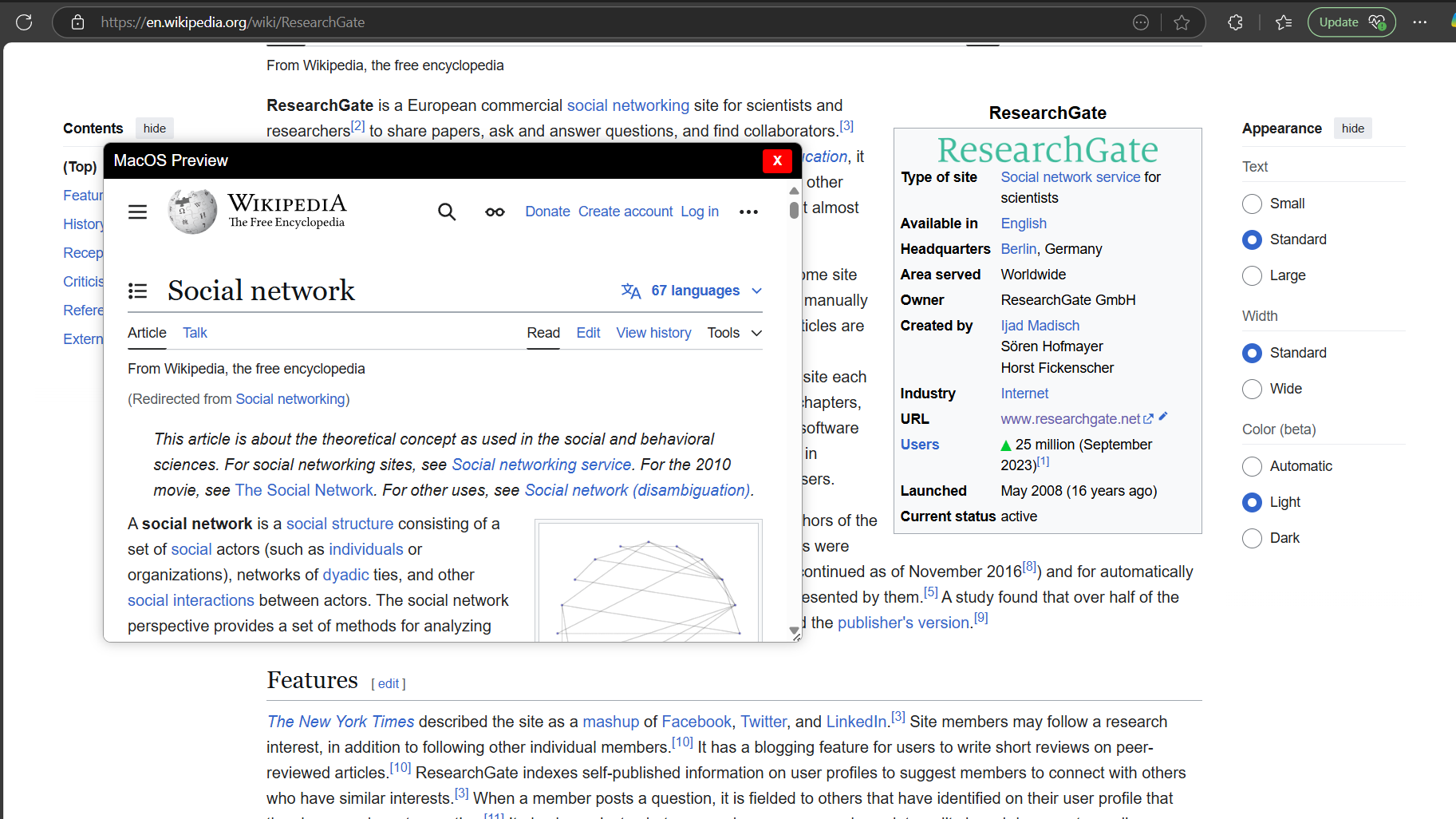Hide the Appearance panel
The width and height of the screenshot is (1456, 819).
1352,129
